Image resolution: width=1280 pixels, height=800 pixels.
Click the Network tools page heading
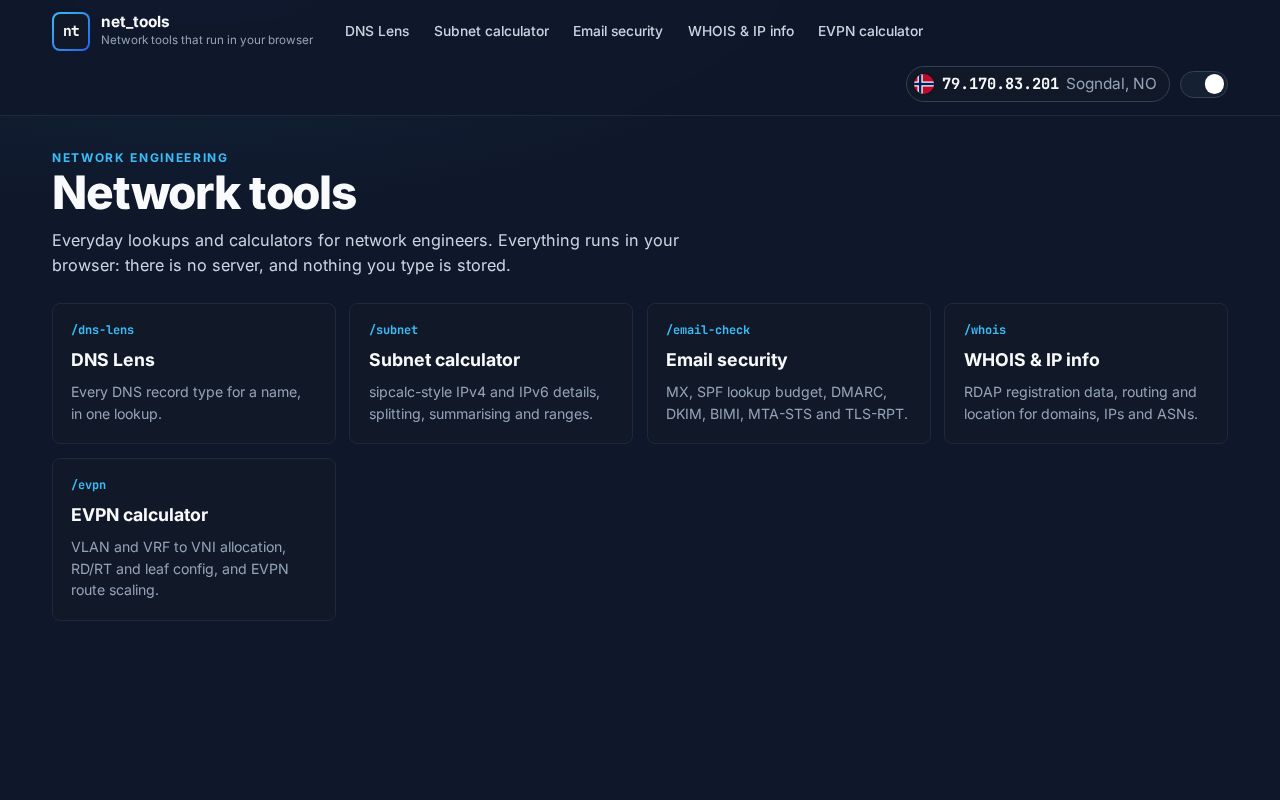click(x=204, y=193)
